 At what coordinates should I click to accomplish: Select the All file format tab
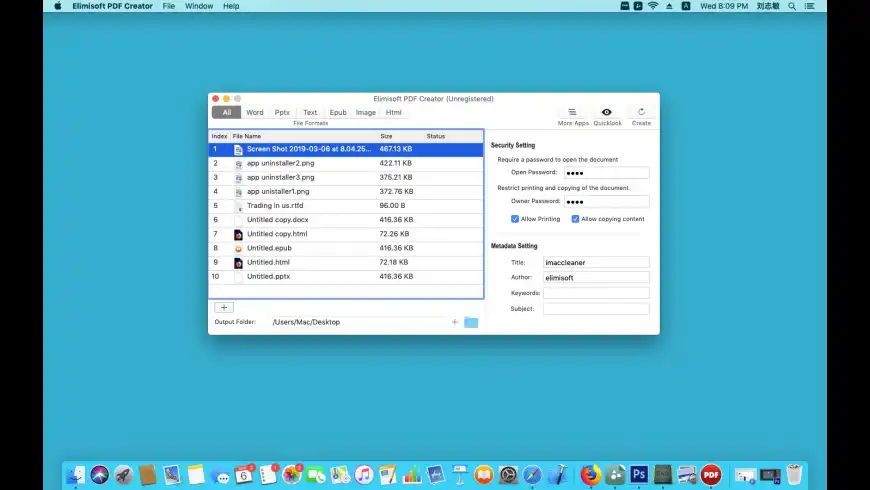click(226, 112)
